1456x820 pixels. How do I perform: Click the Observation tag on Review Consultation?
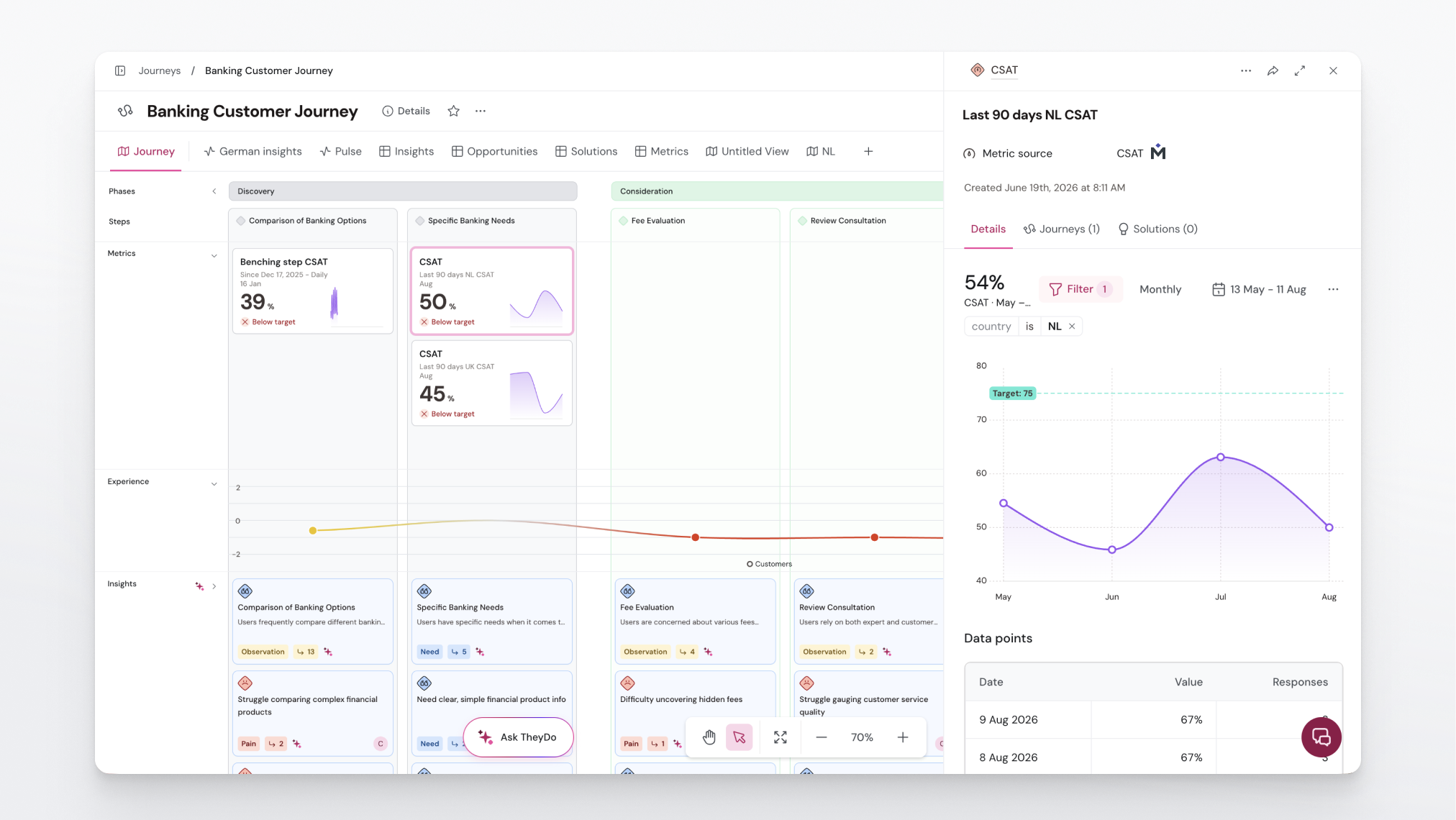coord(824,652)
